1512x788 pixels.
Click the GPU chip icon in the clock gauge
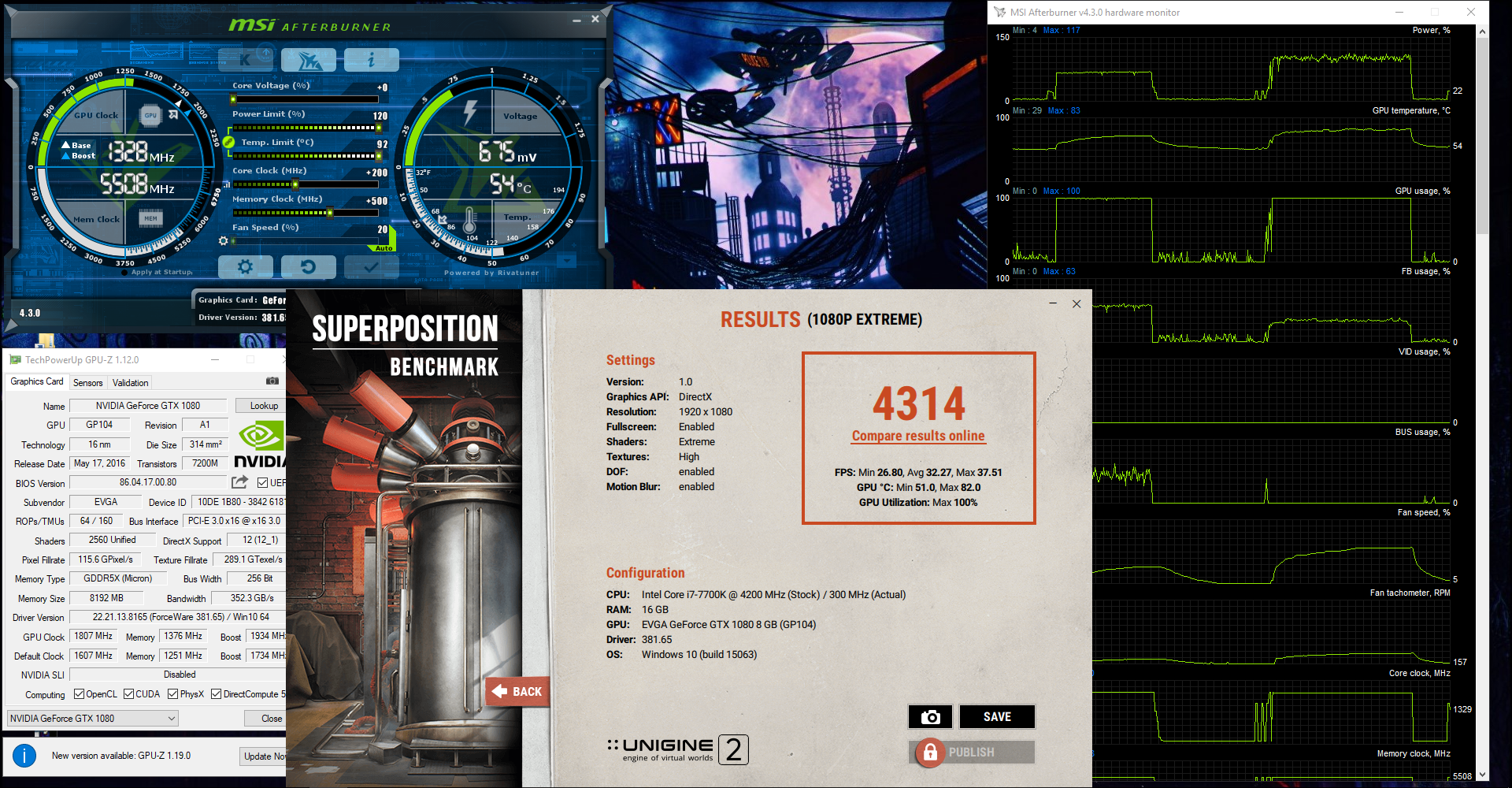point(150,115)
